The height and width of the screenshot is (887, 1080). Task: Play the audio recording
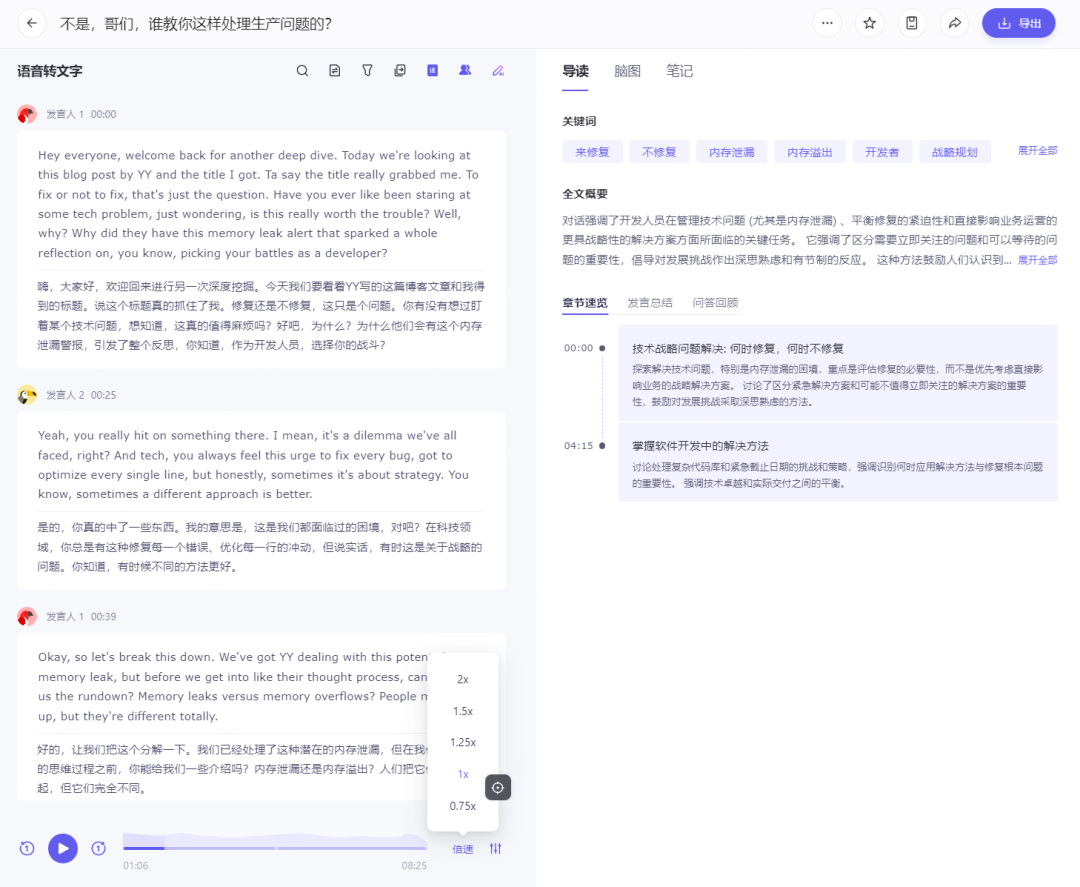click(63, 848)
